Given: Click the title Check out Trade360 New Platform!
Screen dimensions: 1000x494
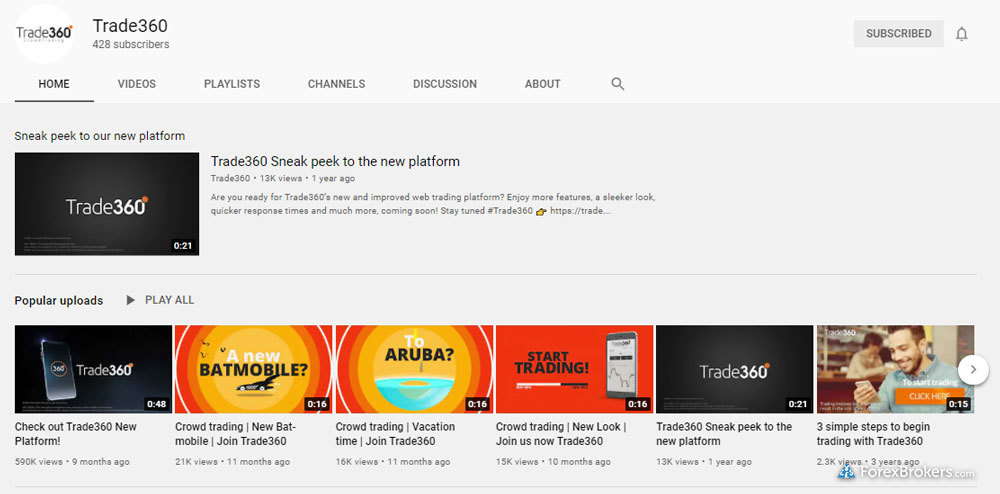Looking at the screenshot, I should [x=76, y=434].
